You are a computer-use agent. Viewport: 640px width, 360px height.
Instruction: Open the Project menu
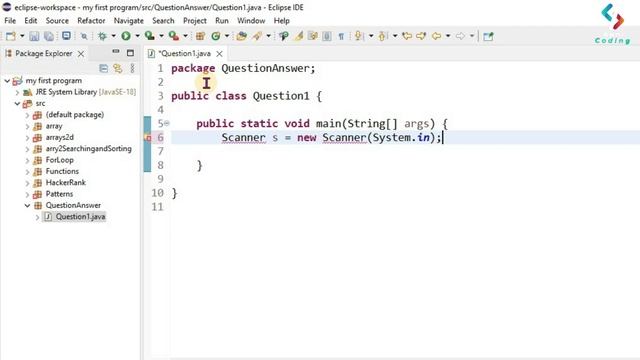click(x=195, y=20)
